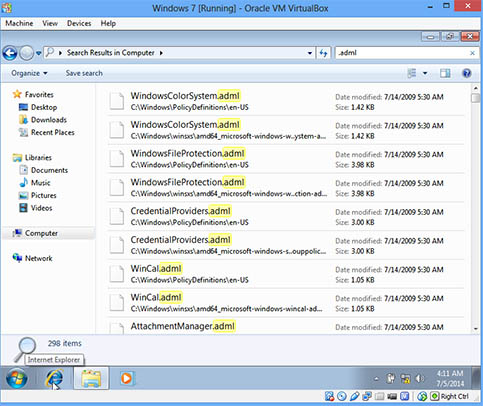483x406 pixels.
Task: Open Downloads folder in Favorites
Action: click(49, 120)
